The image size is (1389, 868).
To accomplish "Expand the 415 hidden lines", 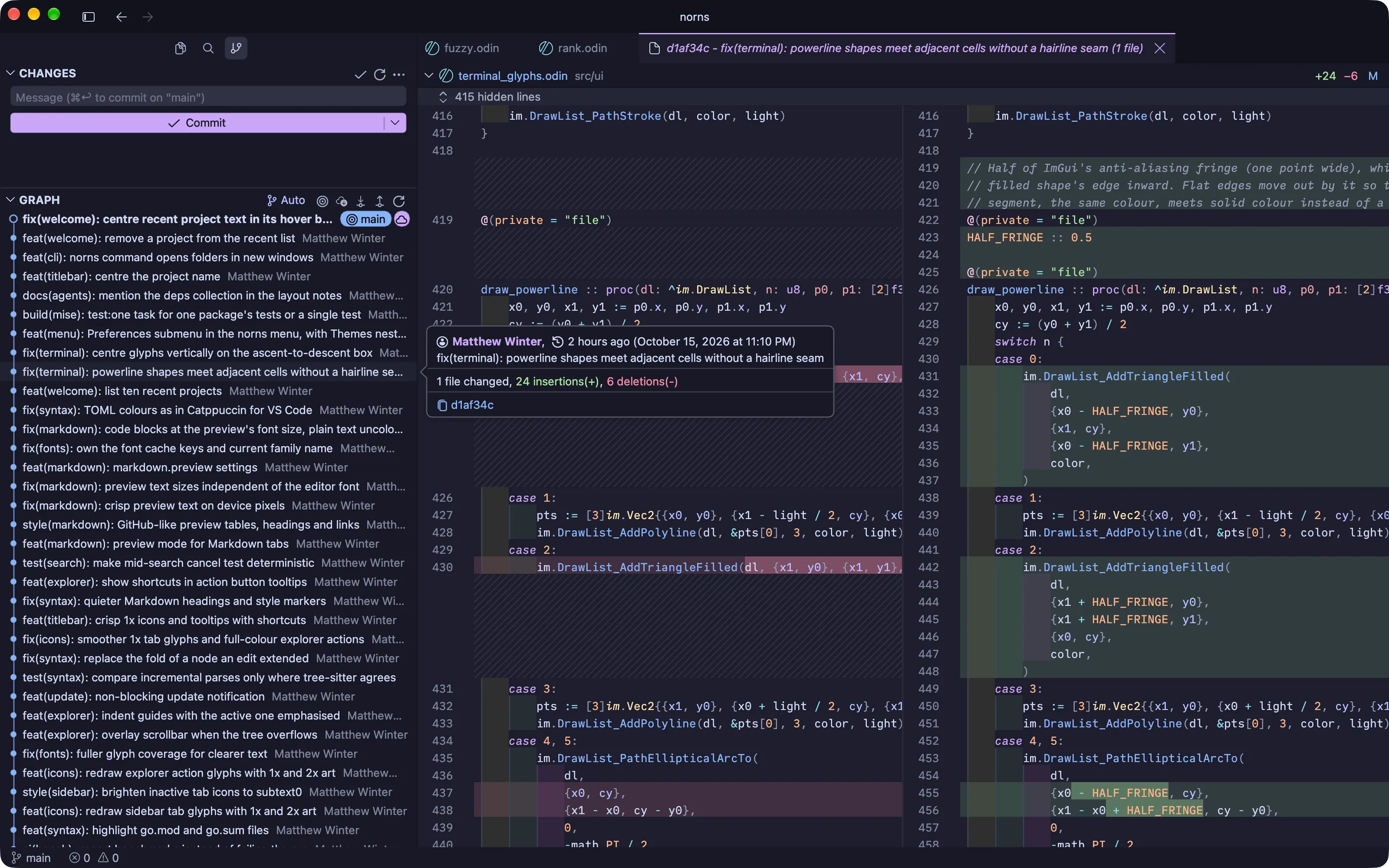I will (443, 96).
